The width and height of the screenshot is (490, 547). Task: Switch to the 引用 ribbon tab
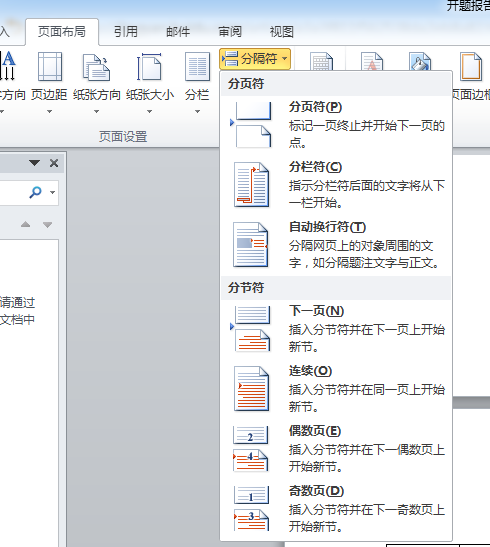126,32
